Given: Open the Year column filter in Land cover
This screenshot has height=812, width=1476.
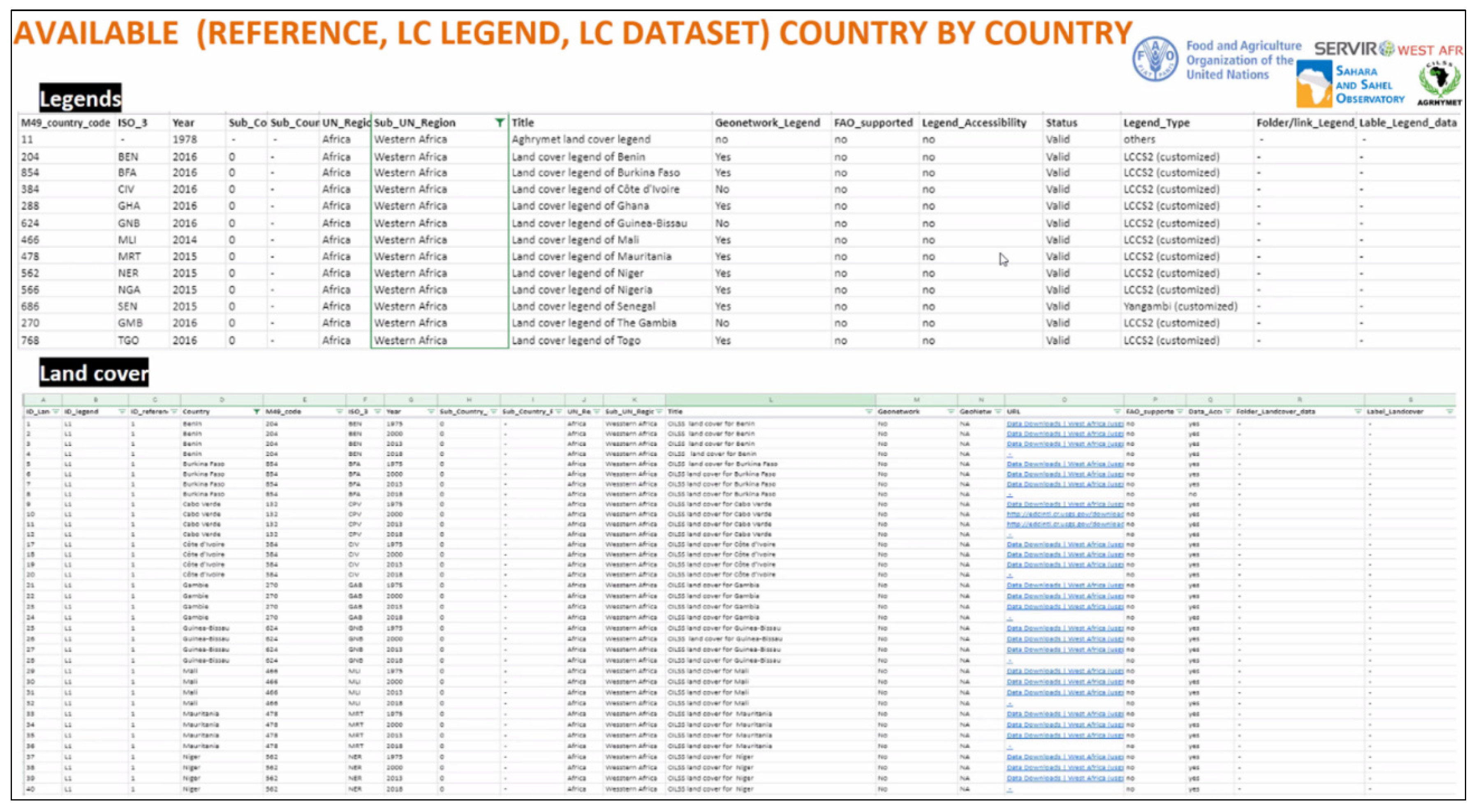Looking at the screenshot, I should pos(430,412).
